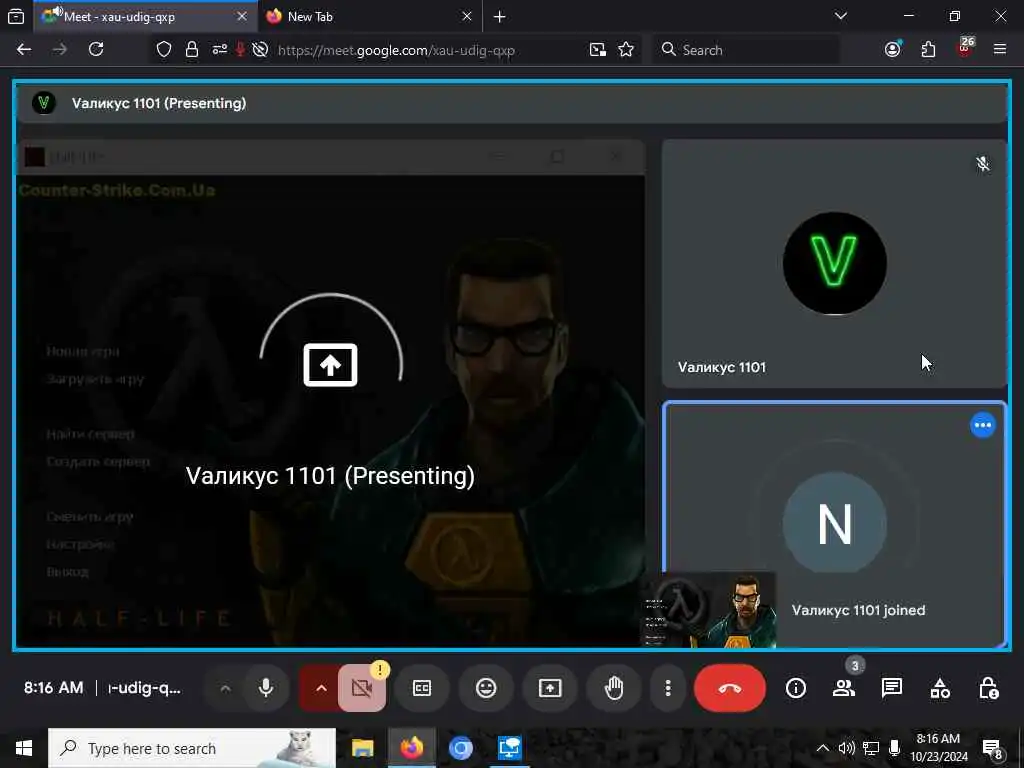
Task: Click the tracking protection shield icon
Action: 164,50
